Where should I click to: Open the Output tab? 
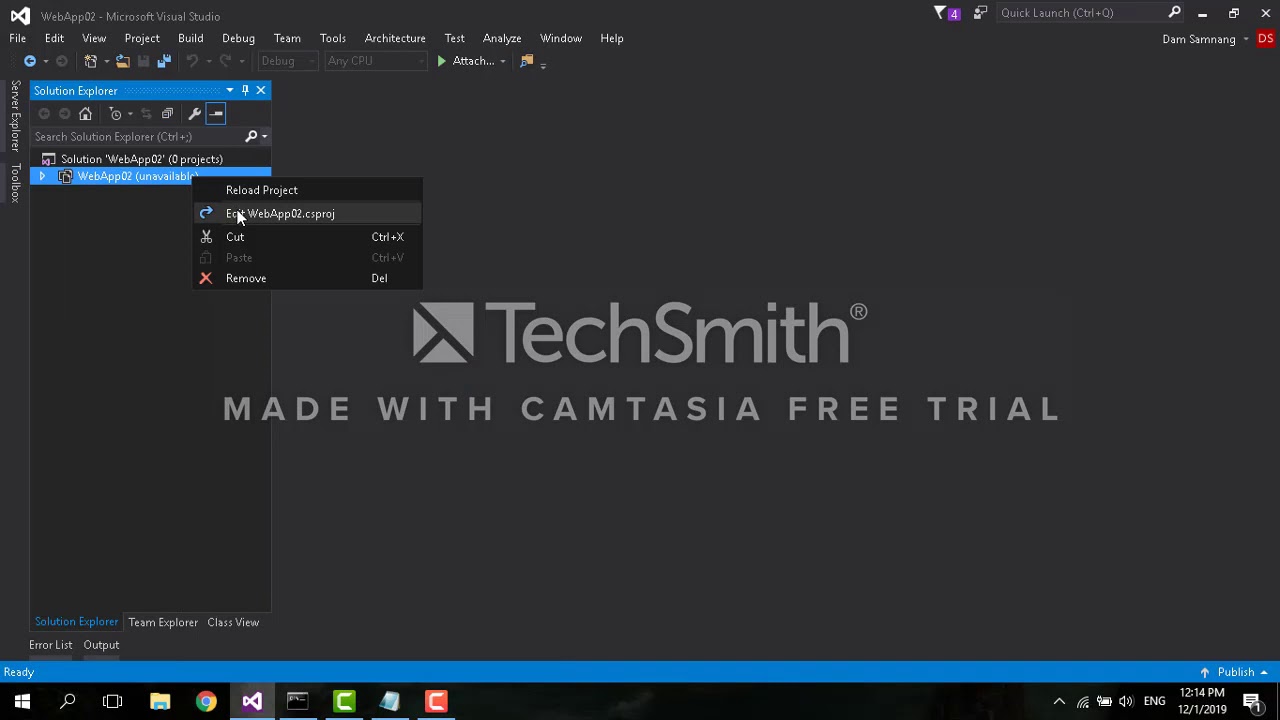[101, 645]
